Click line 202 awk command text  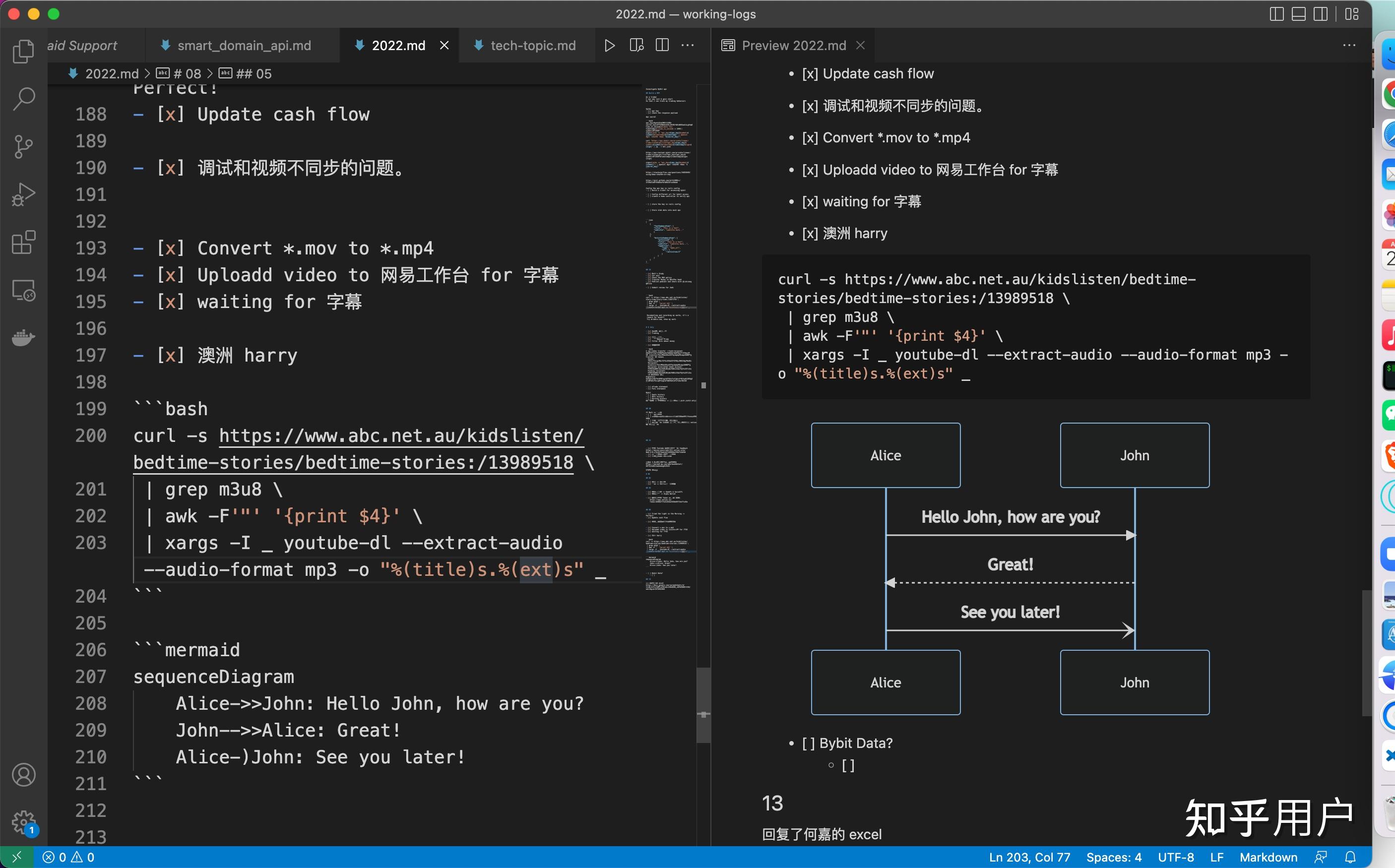point(283,516)
